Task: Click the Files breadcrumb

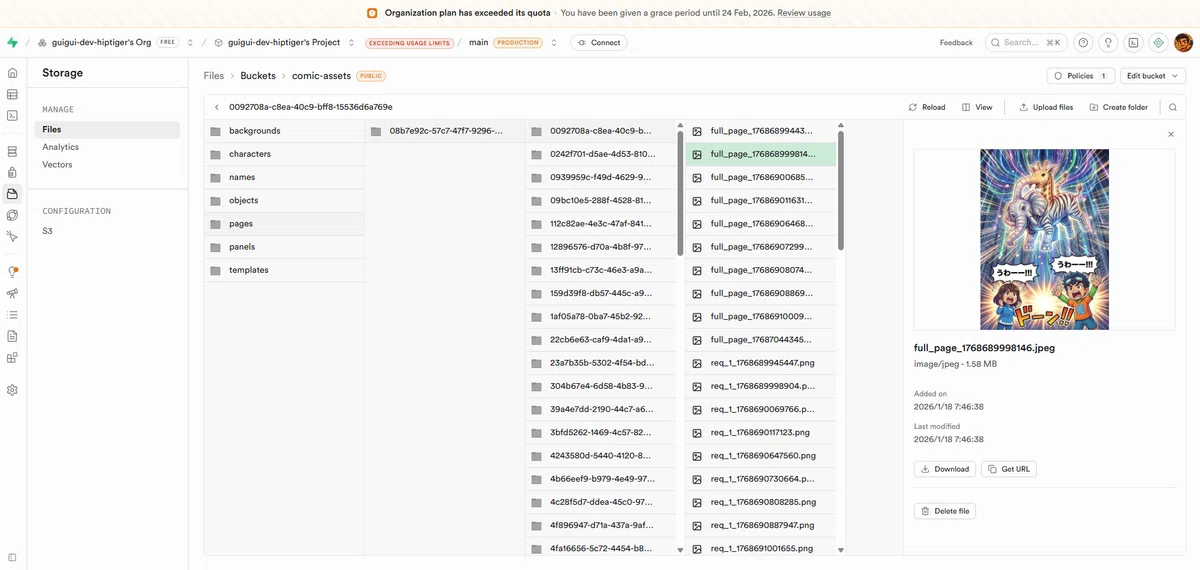Action: (x=214, y=76)
